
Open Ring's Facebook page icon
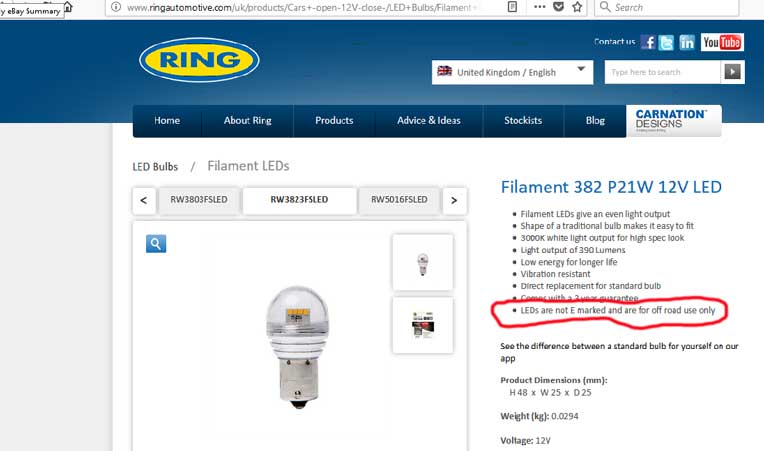click(648, 42)
